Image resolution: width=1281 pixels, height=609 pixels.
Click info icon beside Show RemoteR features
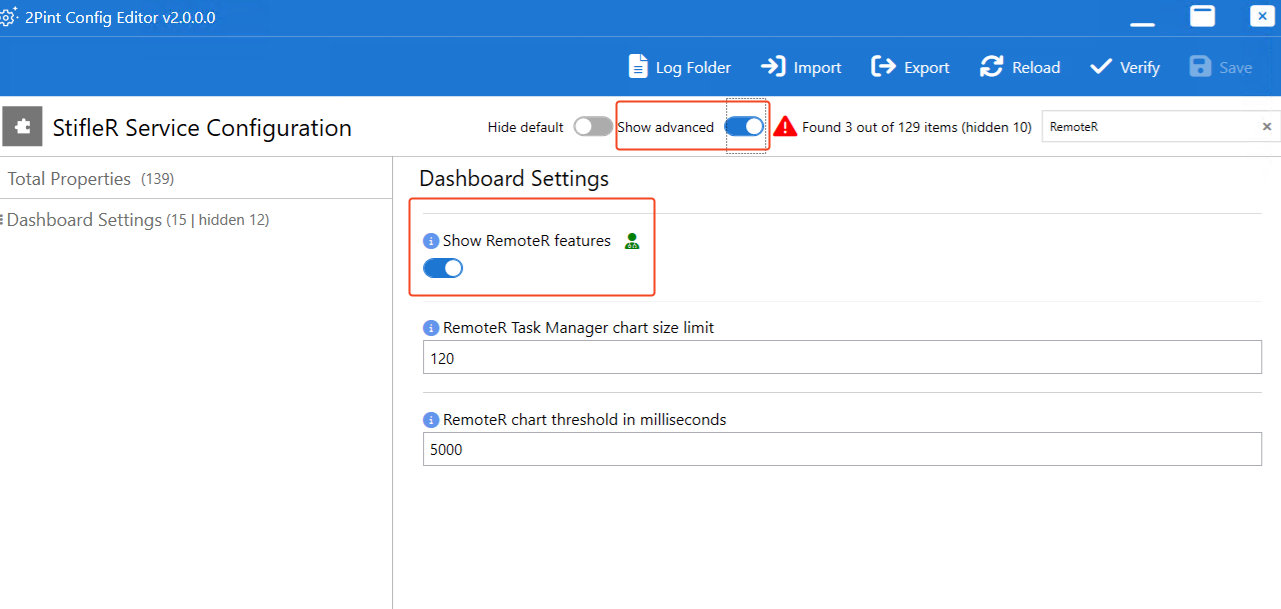coord(431,241)
